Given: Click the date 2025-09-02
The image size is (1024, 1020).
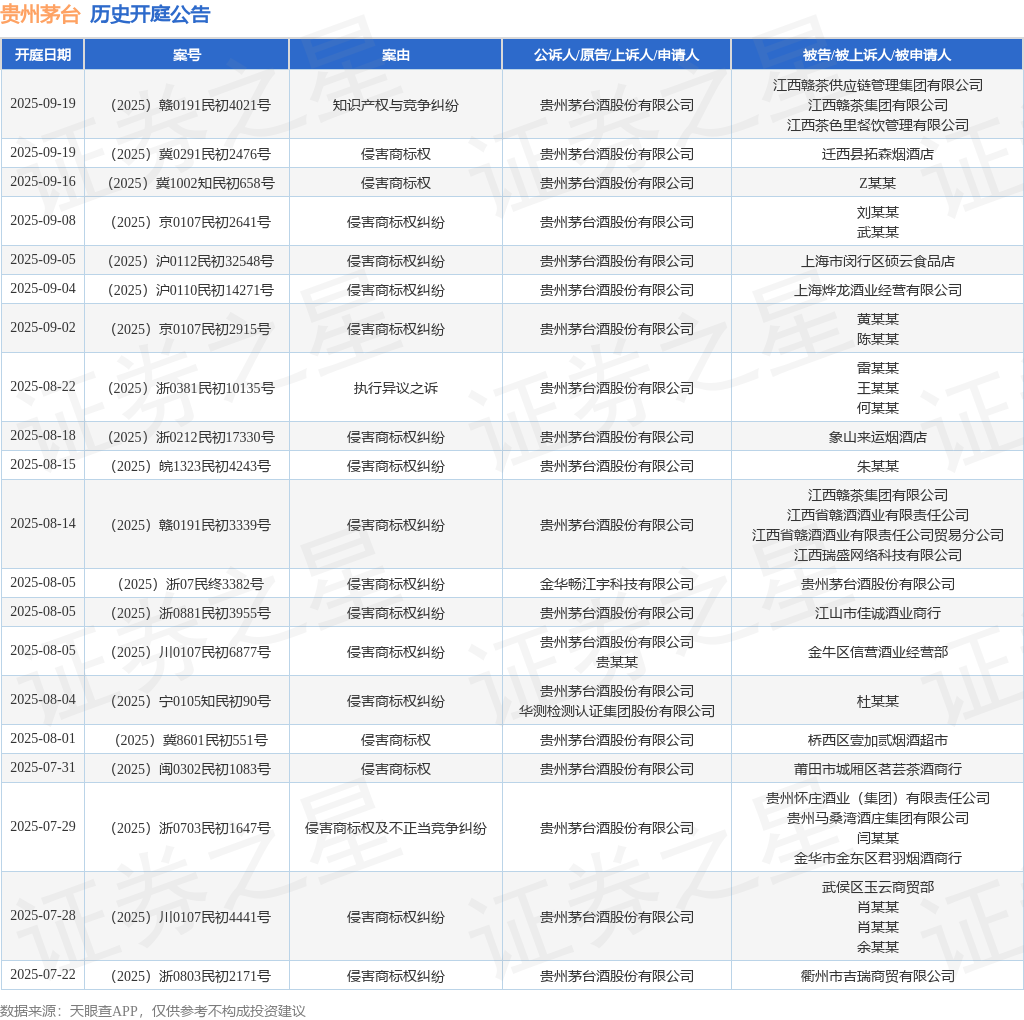Looking at the screenshot, I should coord(43,328).
